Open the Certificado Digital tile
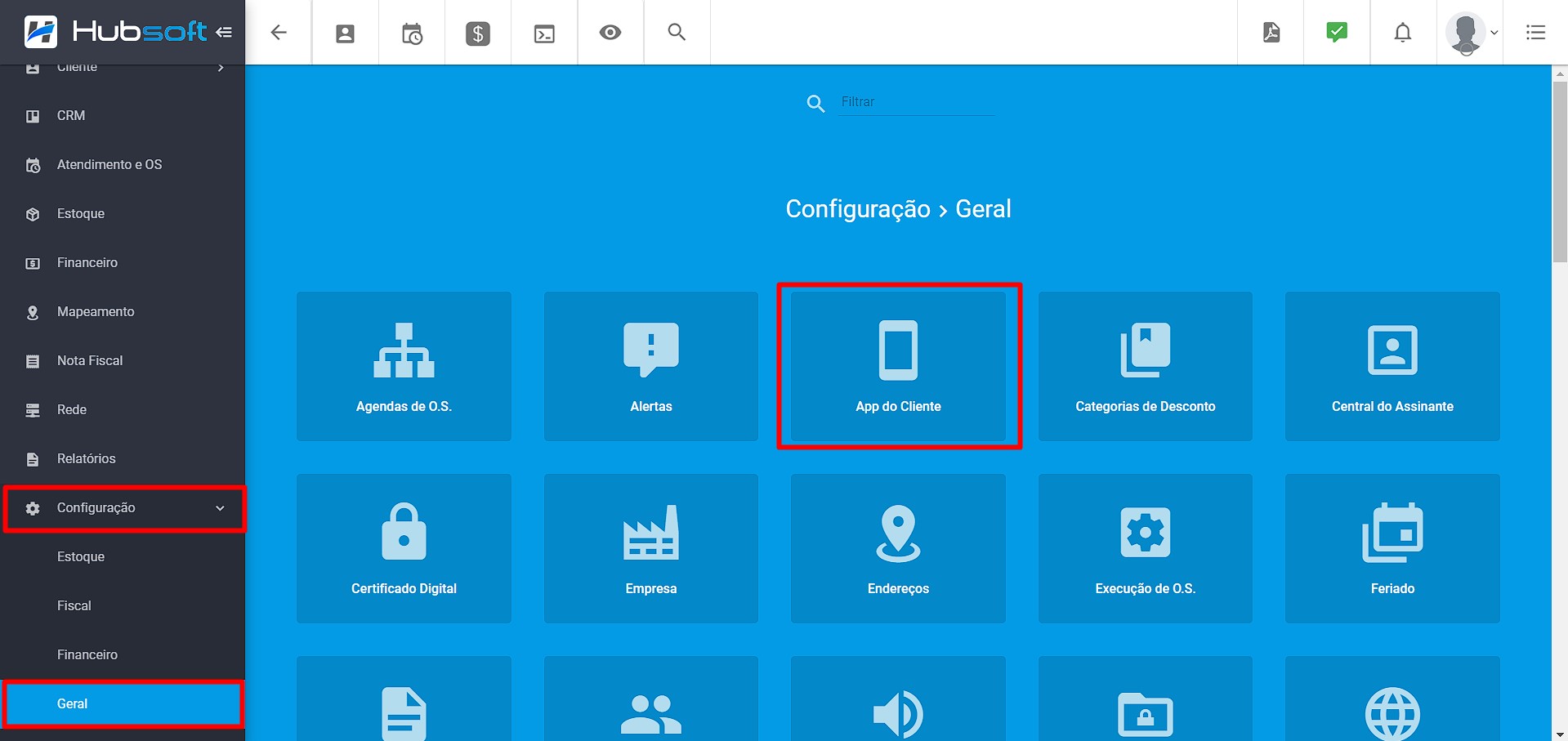This screenshot has width=1568, height=741. tap(404, 548)
